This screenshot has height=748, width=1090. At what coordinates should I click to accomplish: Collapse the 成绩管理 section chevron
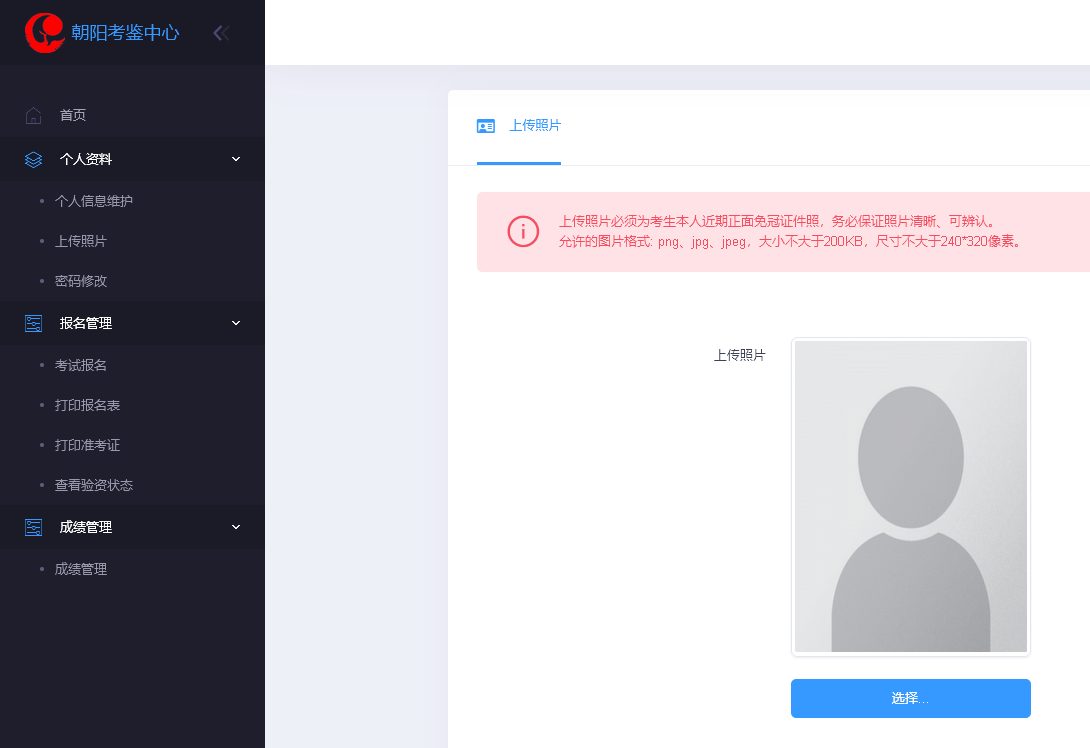tap(236, 527)
